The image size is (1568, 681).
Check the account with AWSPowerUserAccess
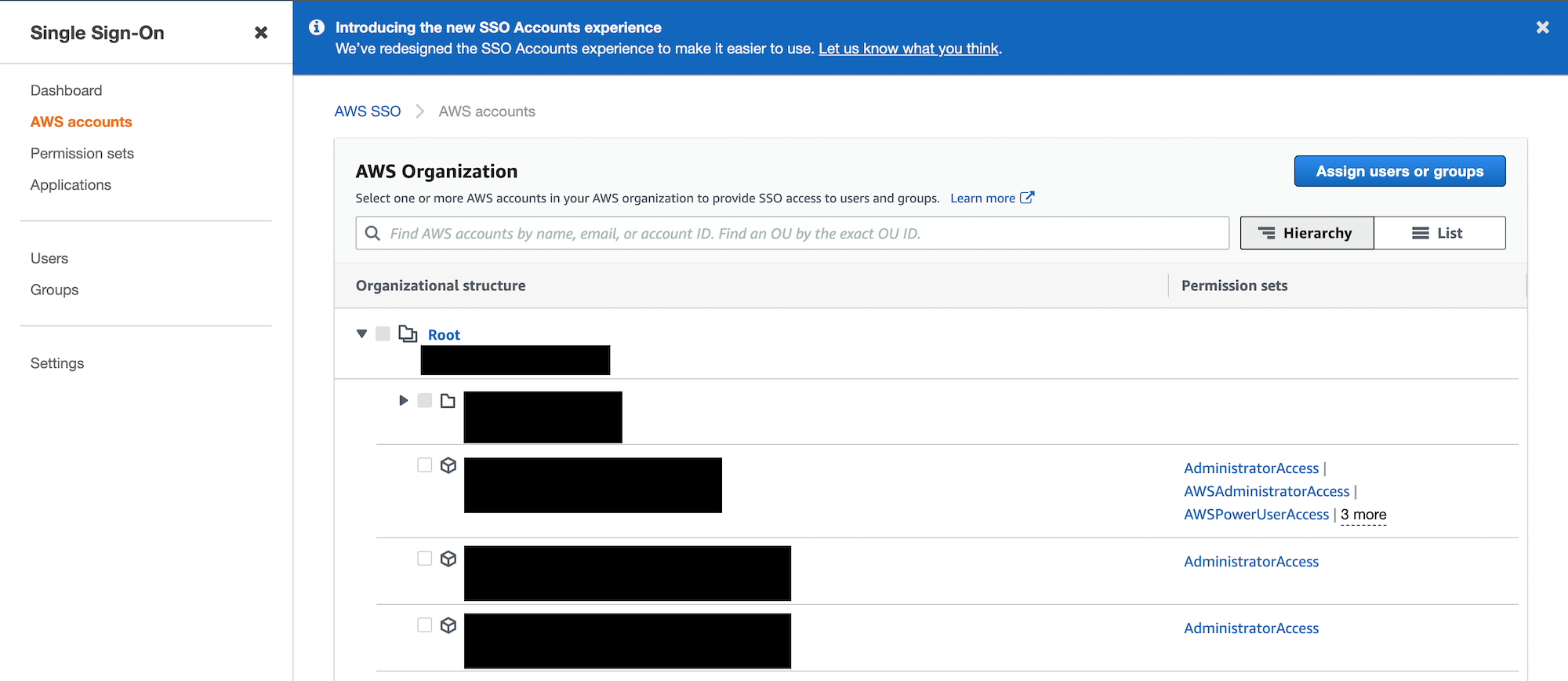[x=425, y=465]
